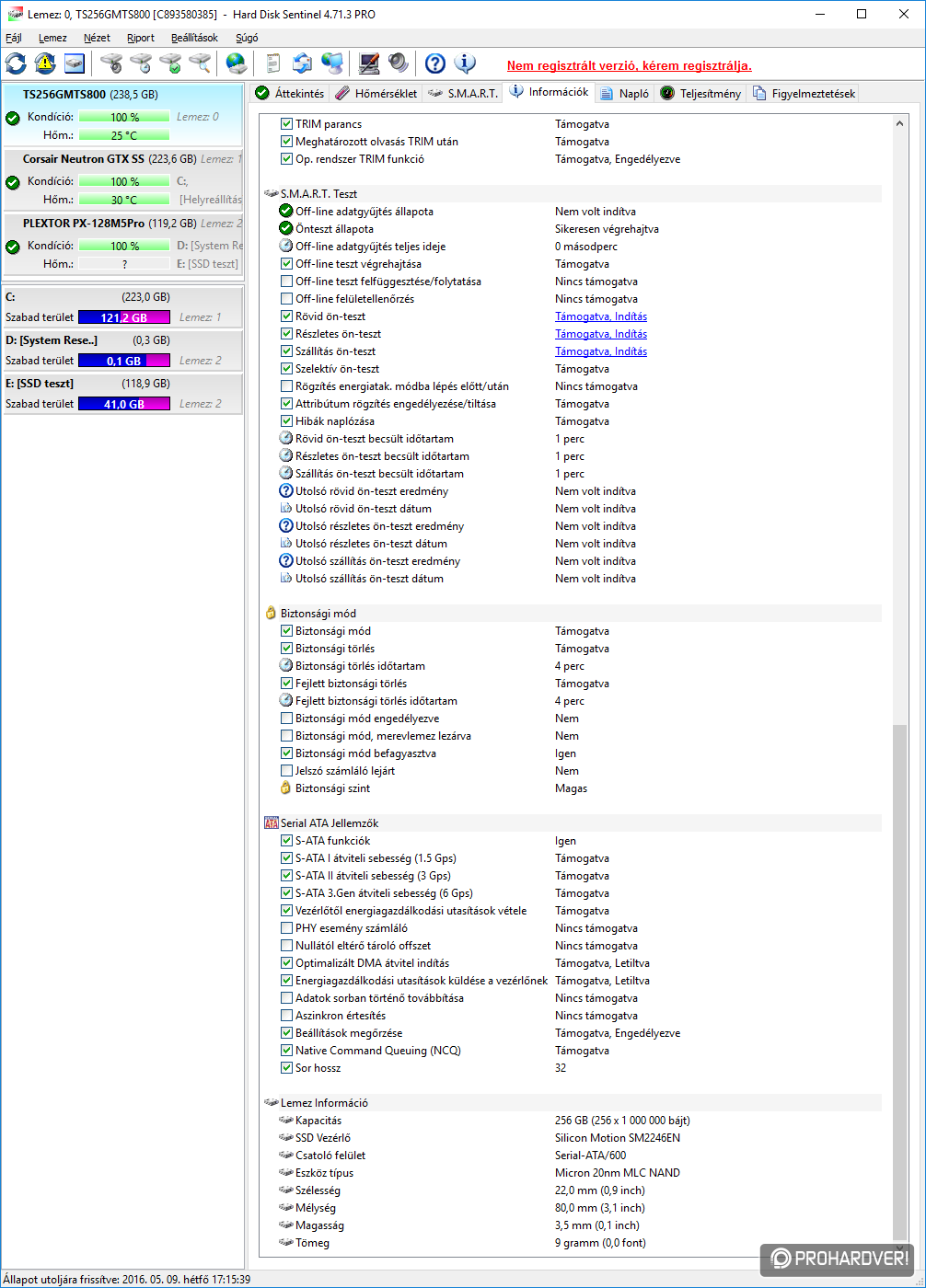Switch to the Áttekintés tab
Screen dimensions: 926x1288
pos(289,93)
